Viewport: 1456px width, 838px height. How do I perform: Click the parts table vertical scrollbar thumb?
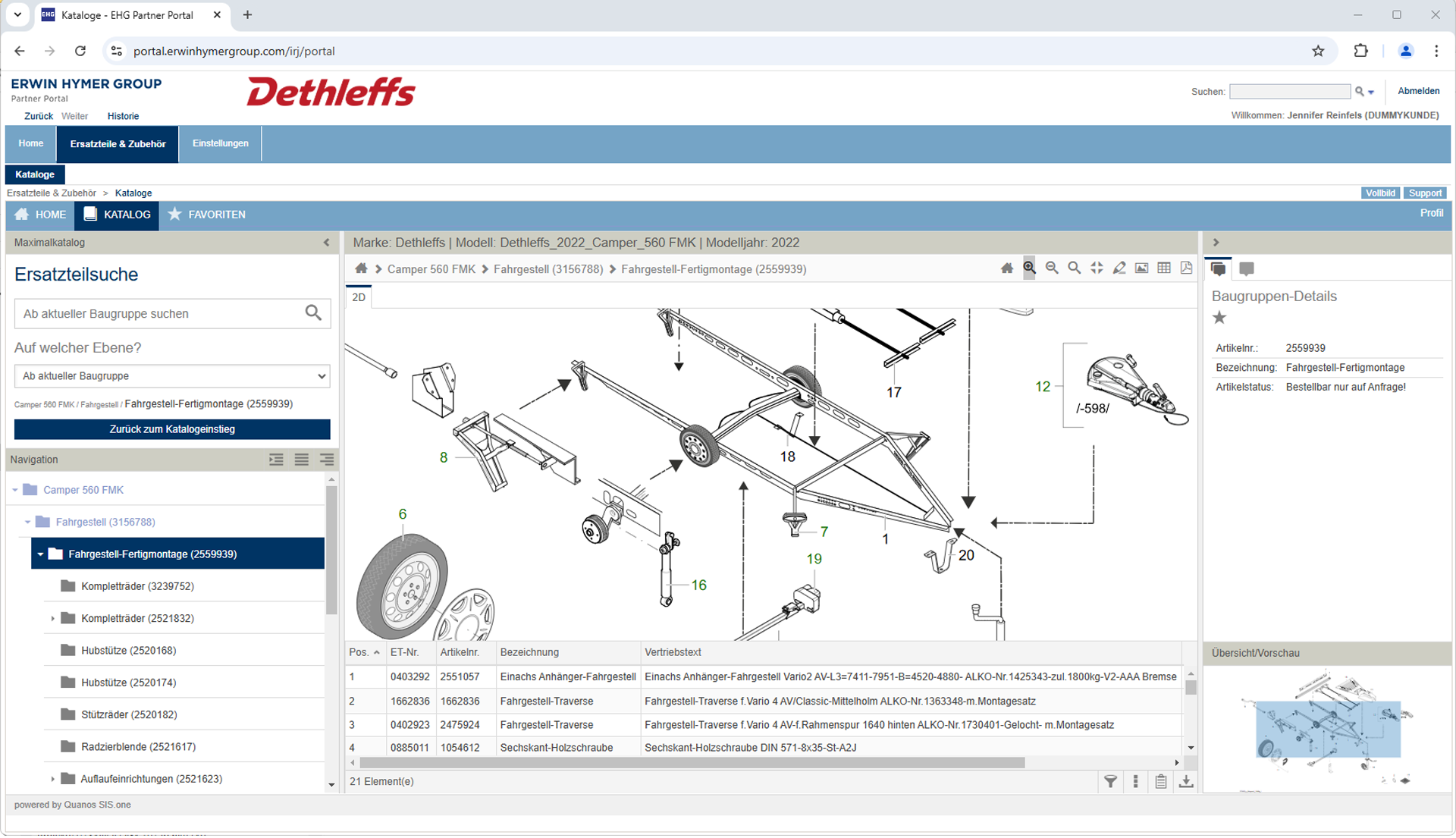[1191, 687]
